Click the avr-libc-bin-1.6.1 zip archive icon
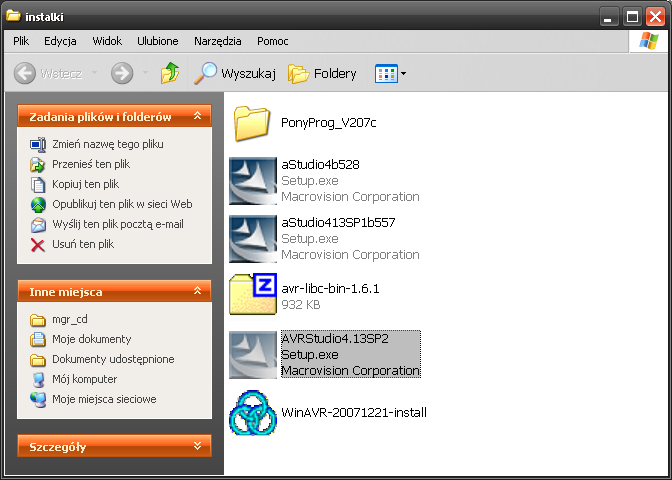Viewport: 672px width, 480px height. coord(252,295)
